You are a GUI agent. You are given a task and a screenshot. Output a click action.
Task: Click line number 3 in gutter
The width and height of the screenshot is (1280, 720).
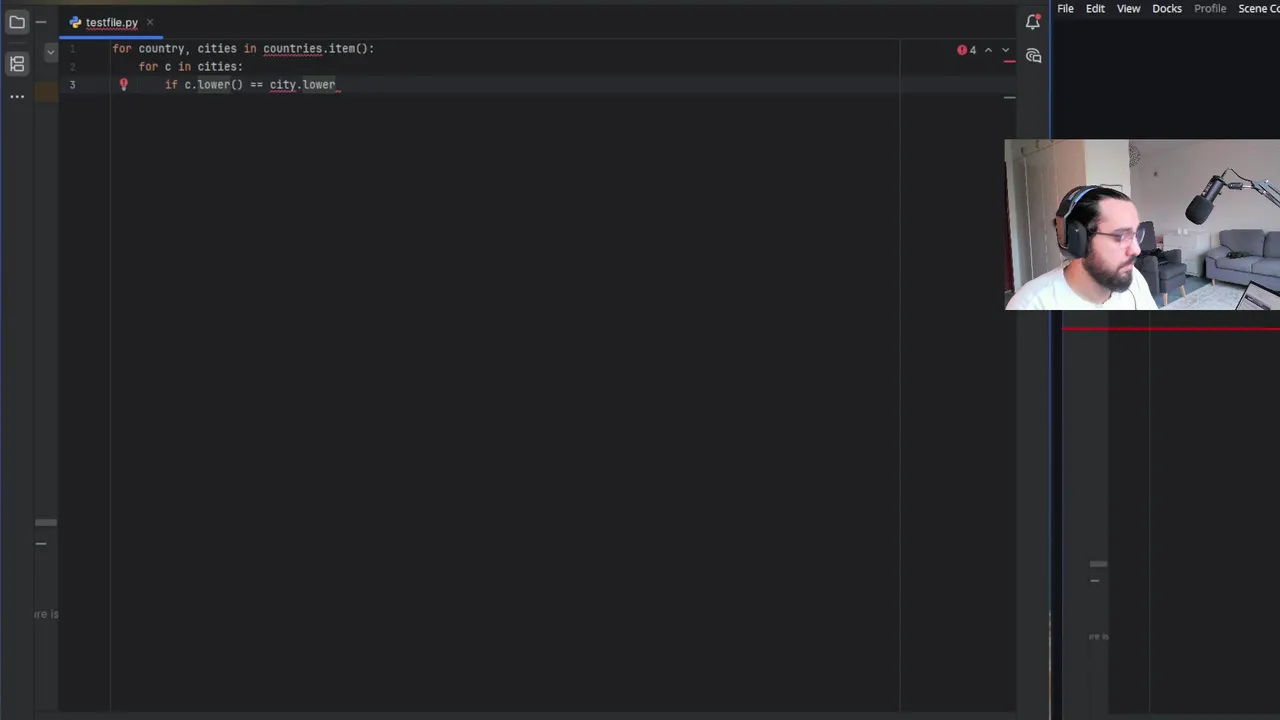coord(72,85)
